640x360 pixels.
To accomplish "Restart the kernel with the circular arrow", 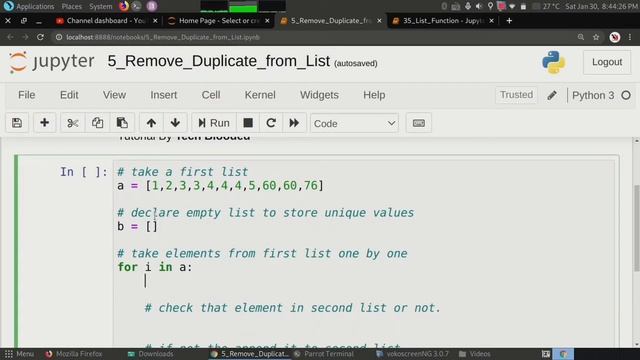I will [x=271, y=123].
